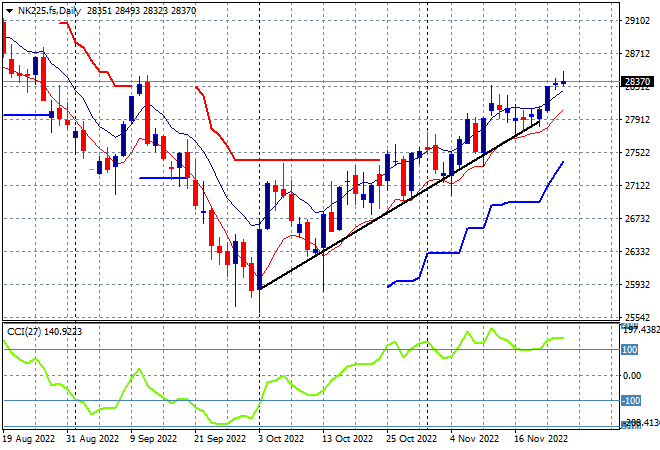Select the 25932 price scale label
Viewport: 660px width, 450px height.
(637, 285)
